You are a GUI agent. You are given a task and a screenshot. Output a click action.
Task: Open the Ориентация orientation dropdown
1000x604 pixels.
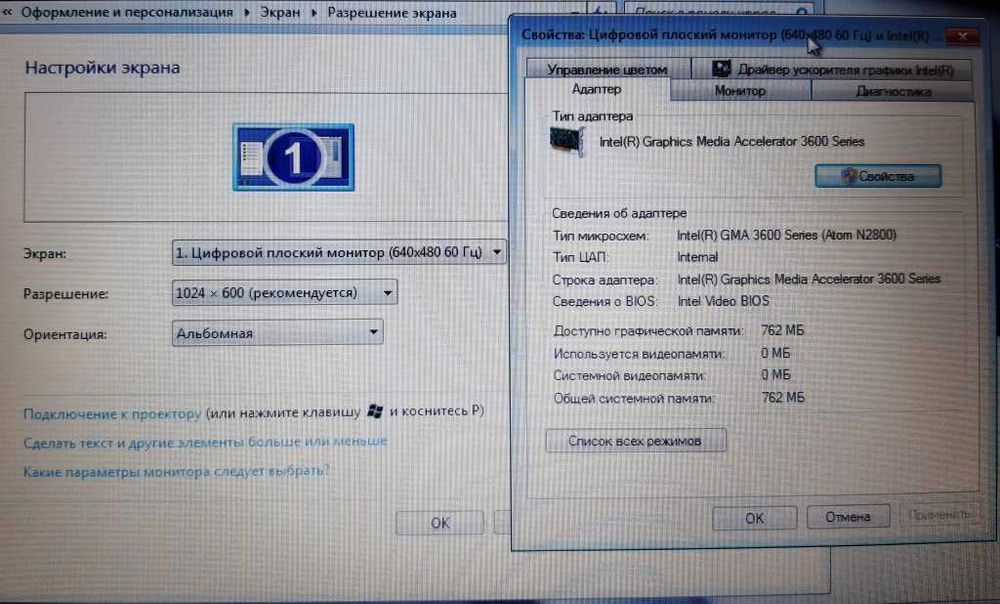coord(277,332)
